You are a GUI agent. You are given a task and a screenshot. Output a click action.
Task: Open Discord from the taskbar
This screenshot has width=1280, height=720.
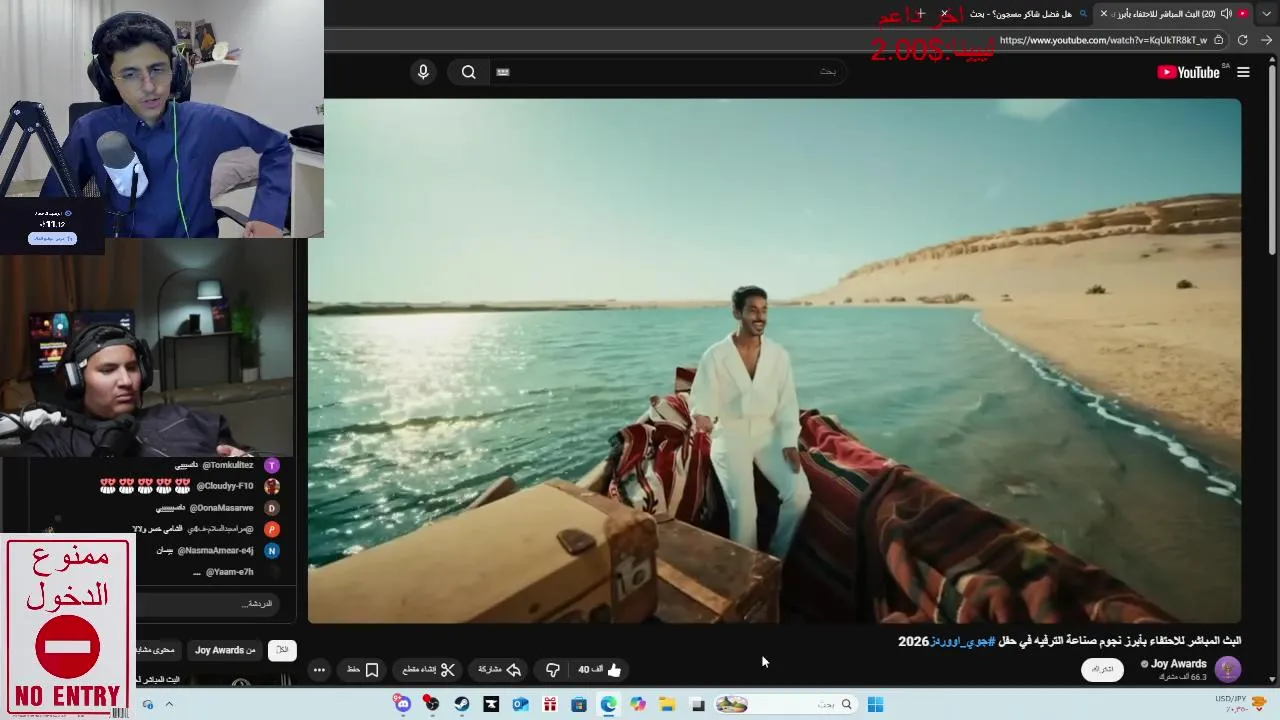[403, 704]
